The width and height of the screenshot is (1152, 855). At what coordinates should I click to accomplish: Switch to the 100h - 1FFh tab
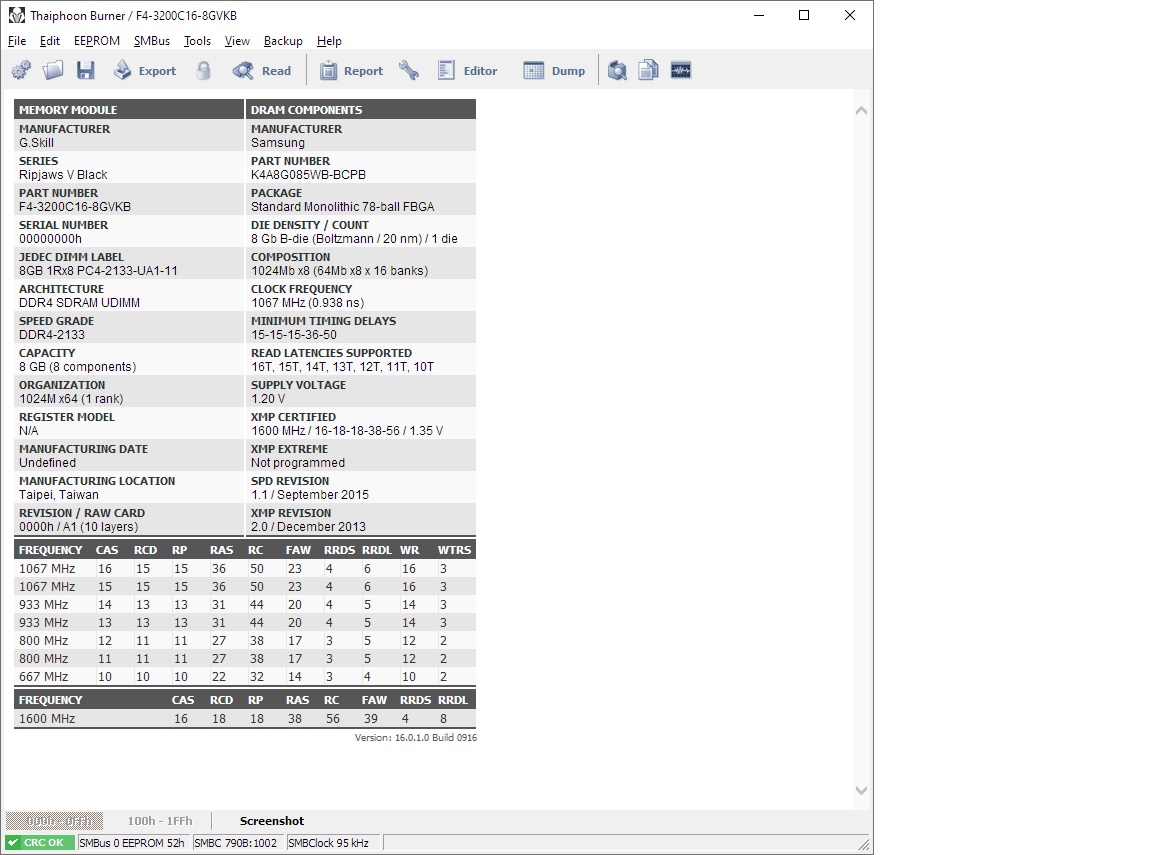click(x=159, y=820)
